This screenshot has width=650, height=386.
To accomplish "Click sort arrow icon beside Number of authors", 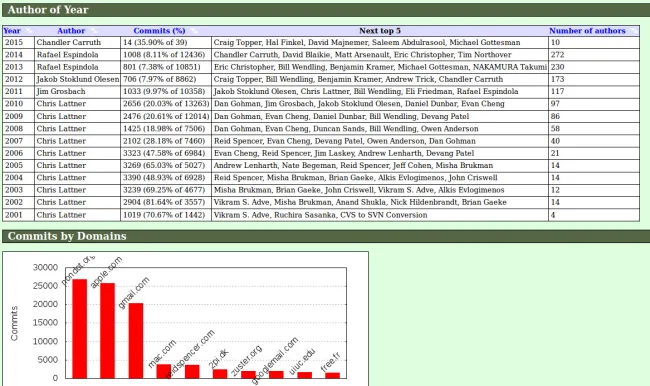I will (633, 31).
